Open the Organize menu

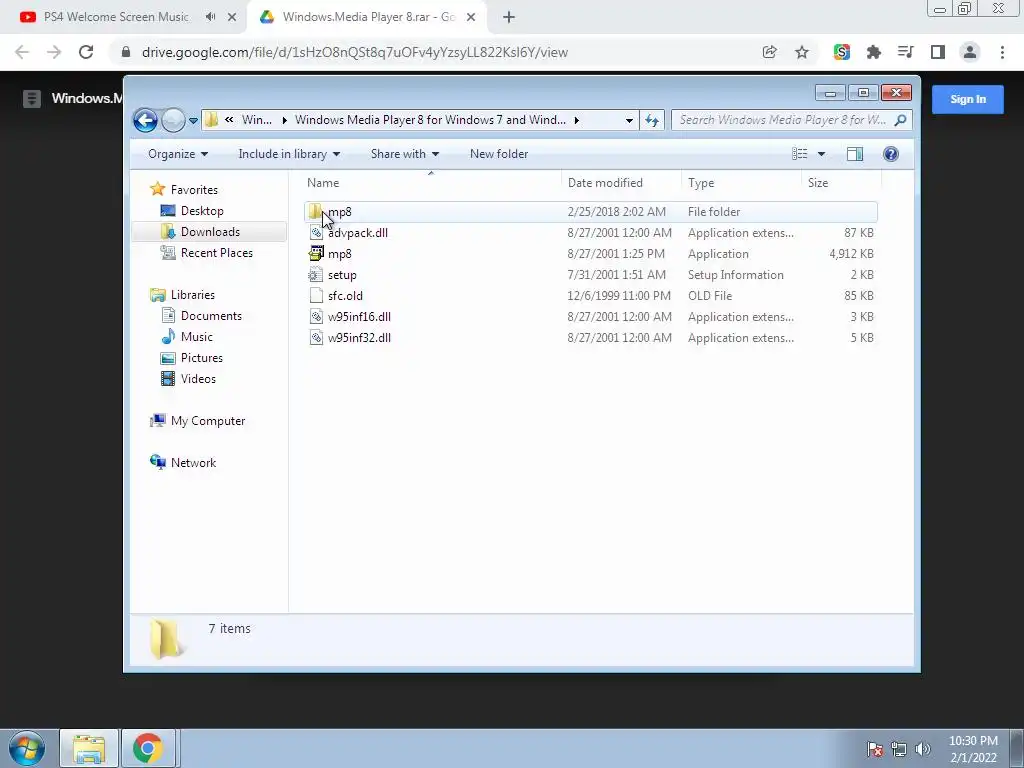coord(178,154)
